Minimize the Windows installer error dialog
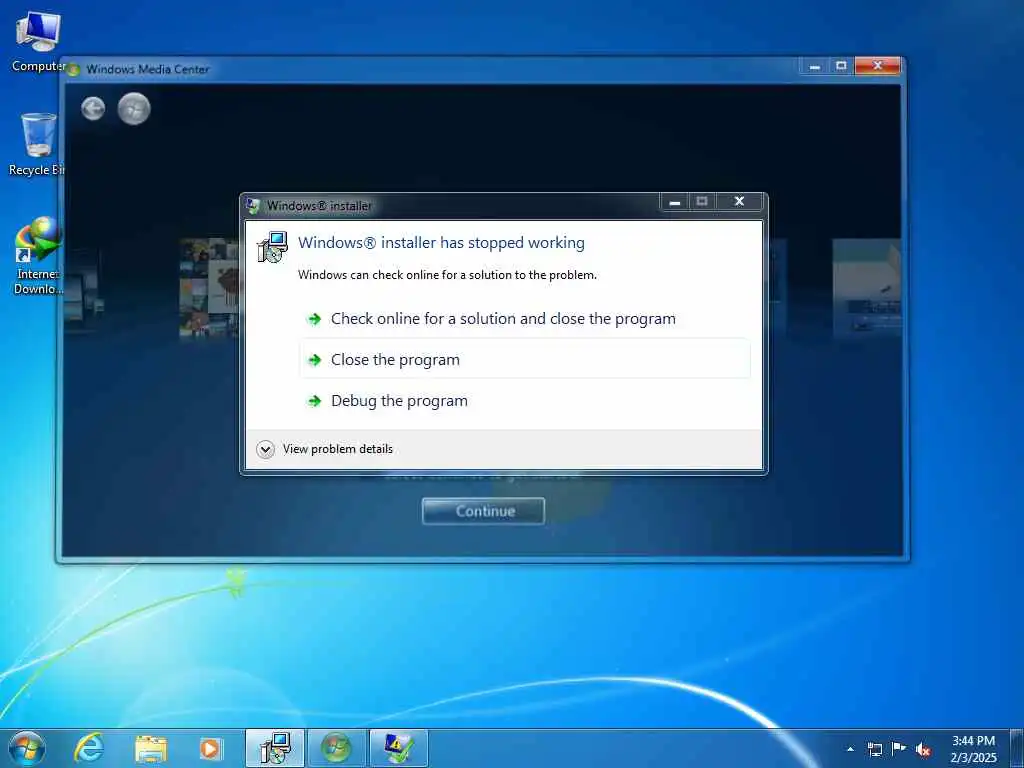The height and width of the screenshot is (768, 1024). tap(675, 202)
